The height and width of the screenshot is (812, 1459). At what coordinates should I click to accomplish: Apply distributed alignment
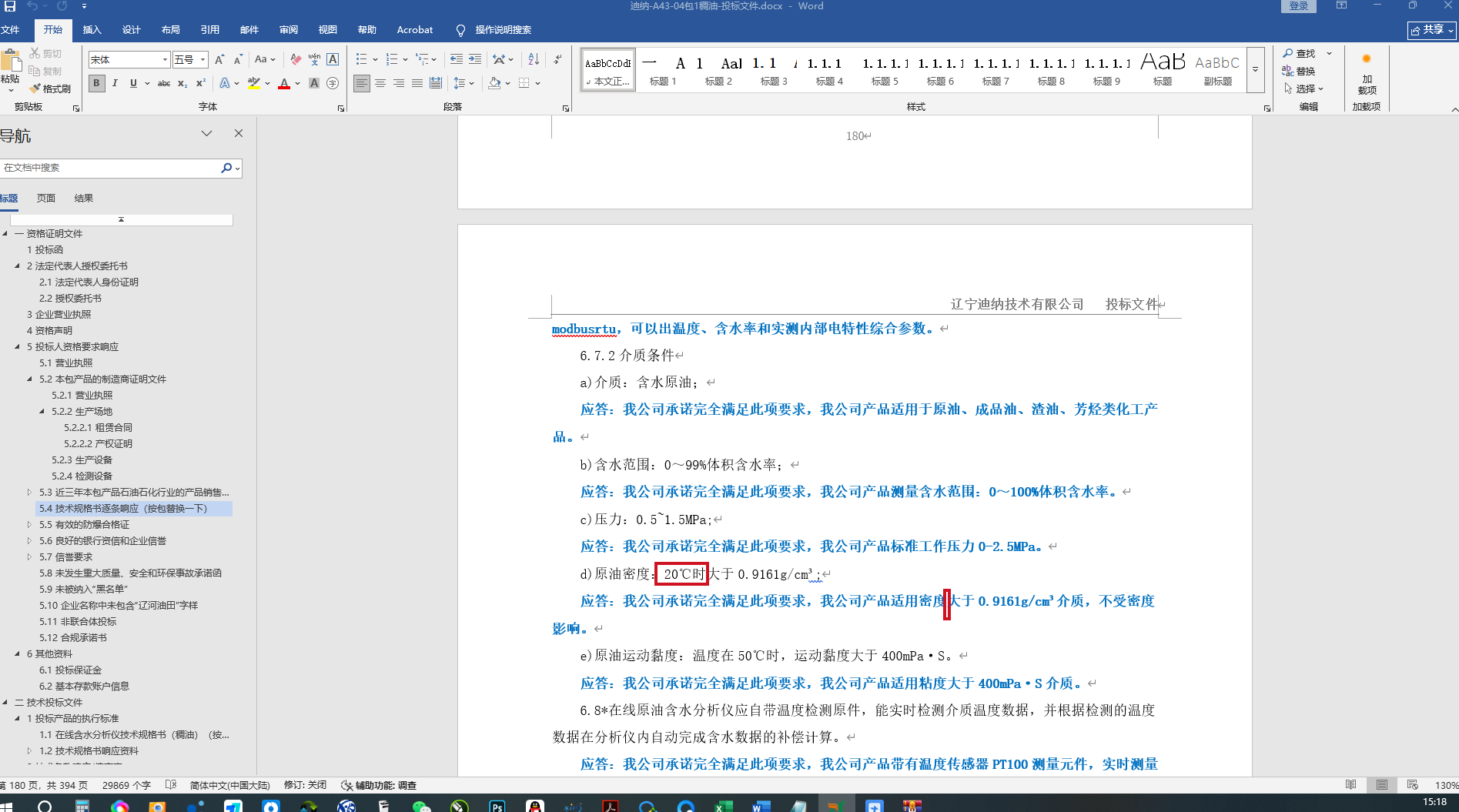[436, 83]
